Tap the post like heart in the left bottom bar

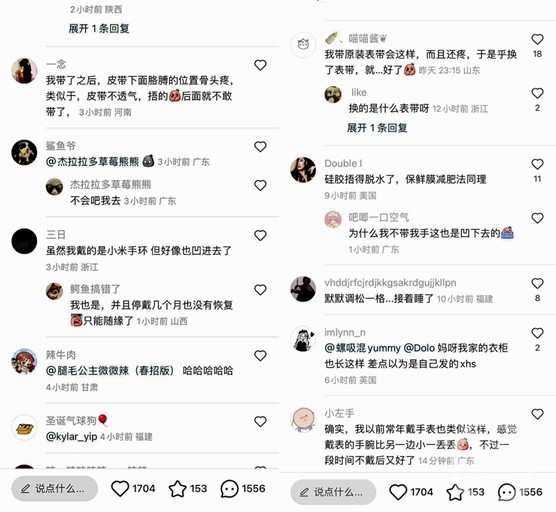tap(120, 489)
